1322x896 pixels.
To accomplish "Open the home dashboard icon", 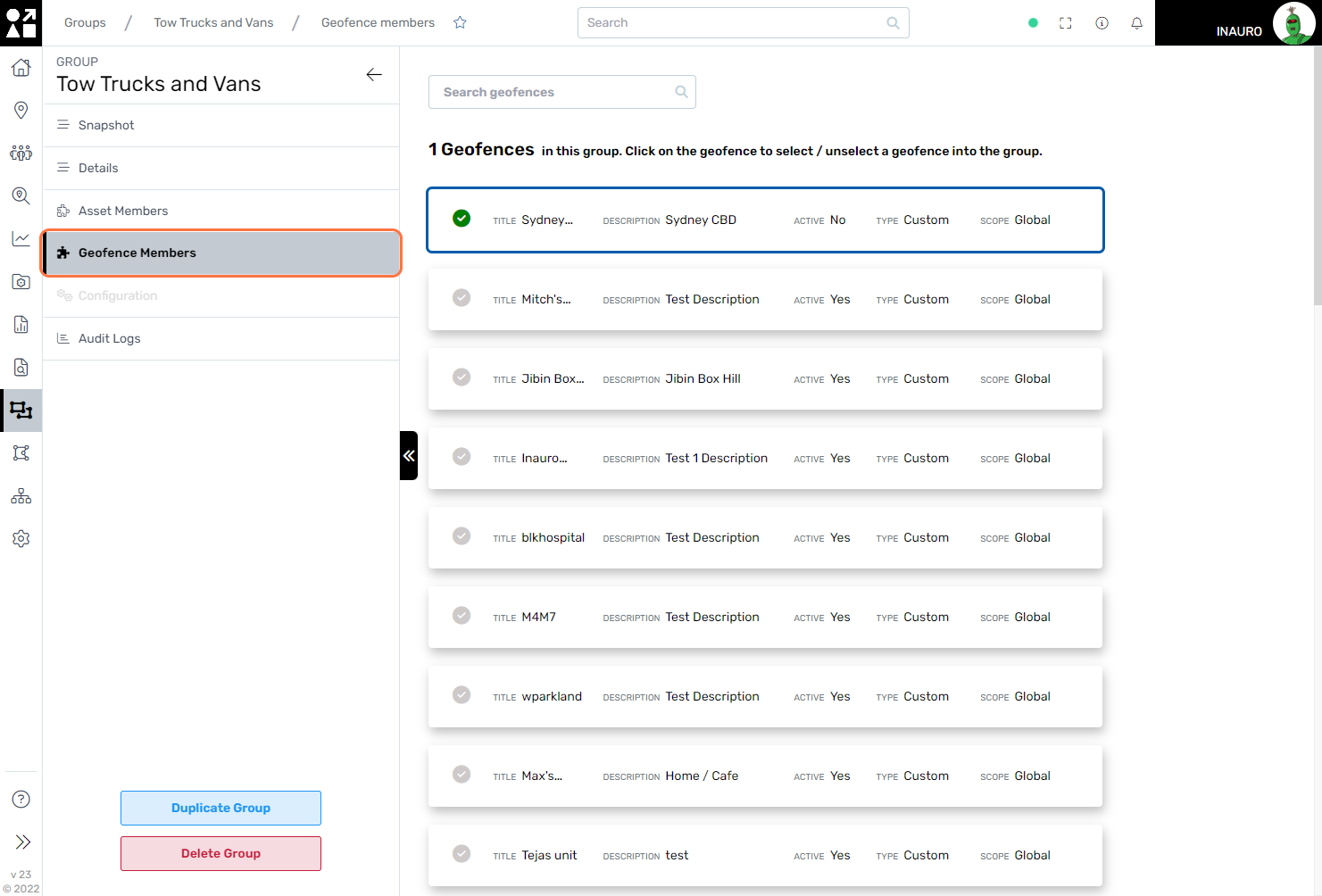I will click(x=21, y=68).
